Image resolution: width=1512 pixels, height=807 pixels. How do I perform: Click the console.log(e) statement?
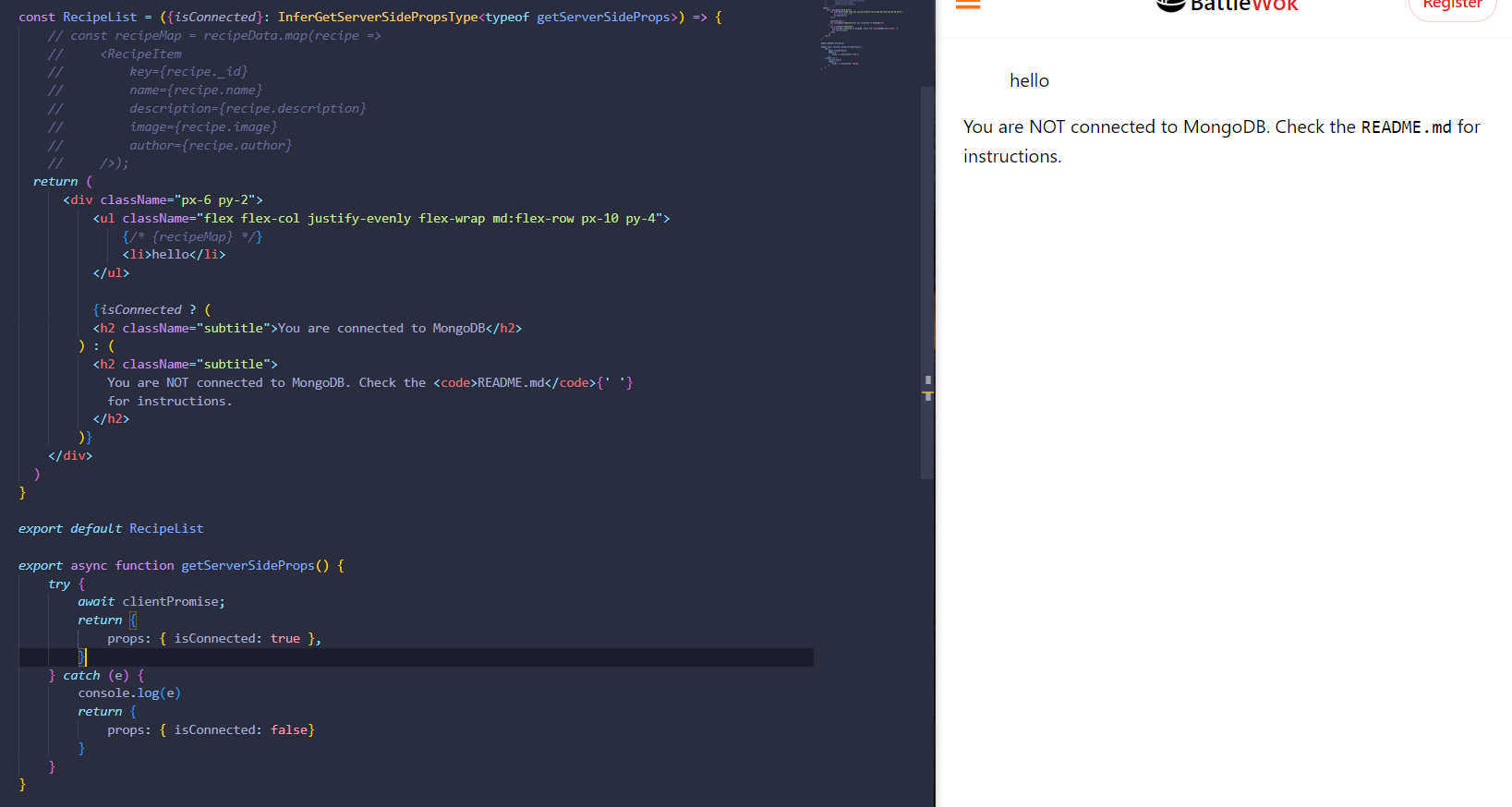click(129, 693)
